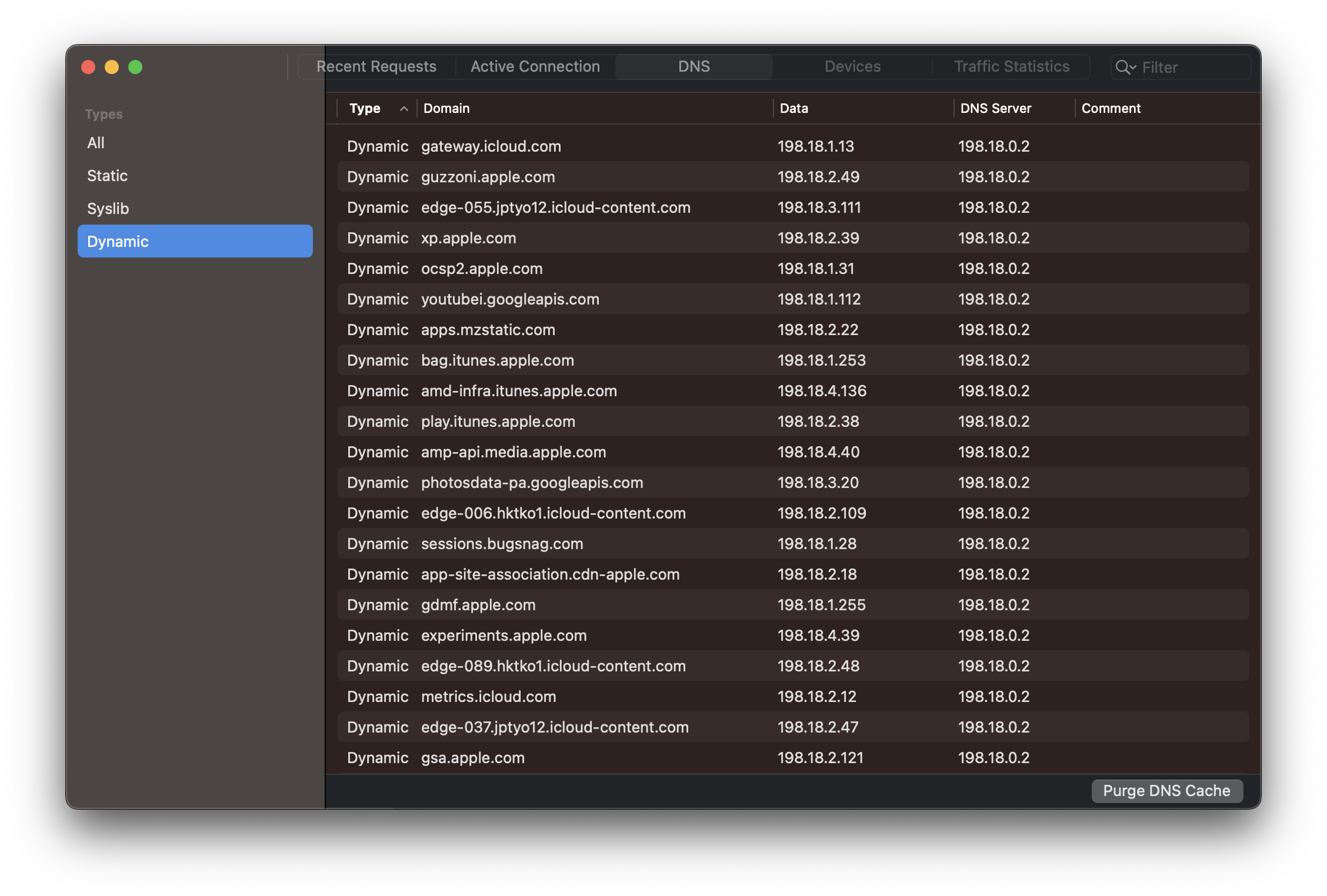Click the DNS Server column header
1327x896 pixels.
(995, 109)
